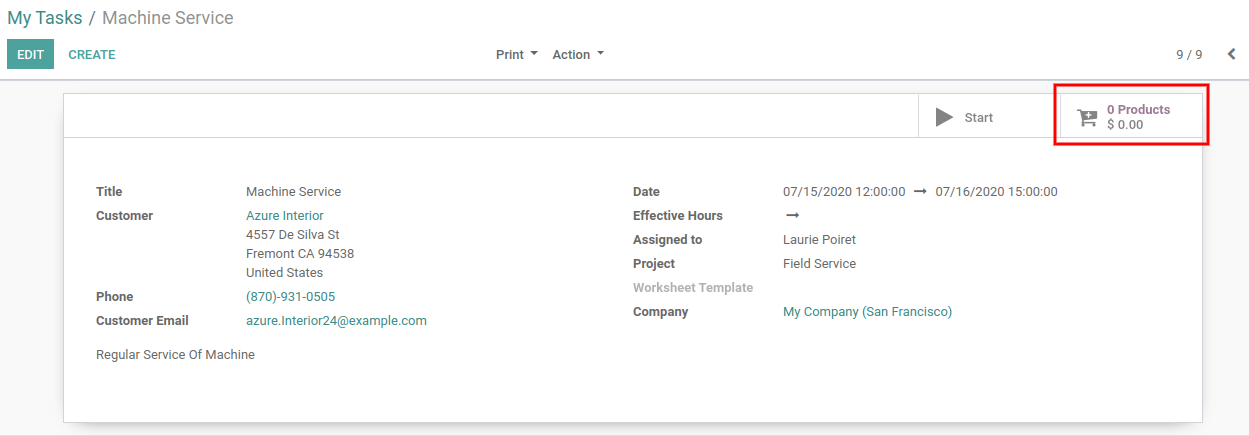
Task: Go to previous record with left arrow
Action: click(x=1231, y=55)
